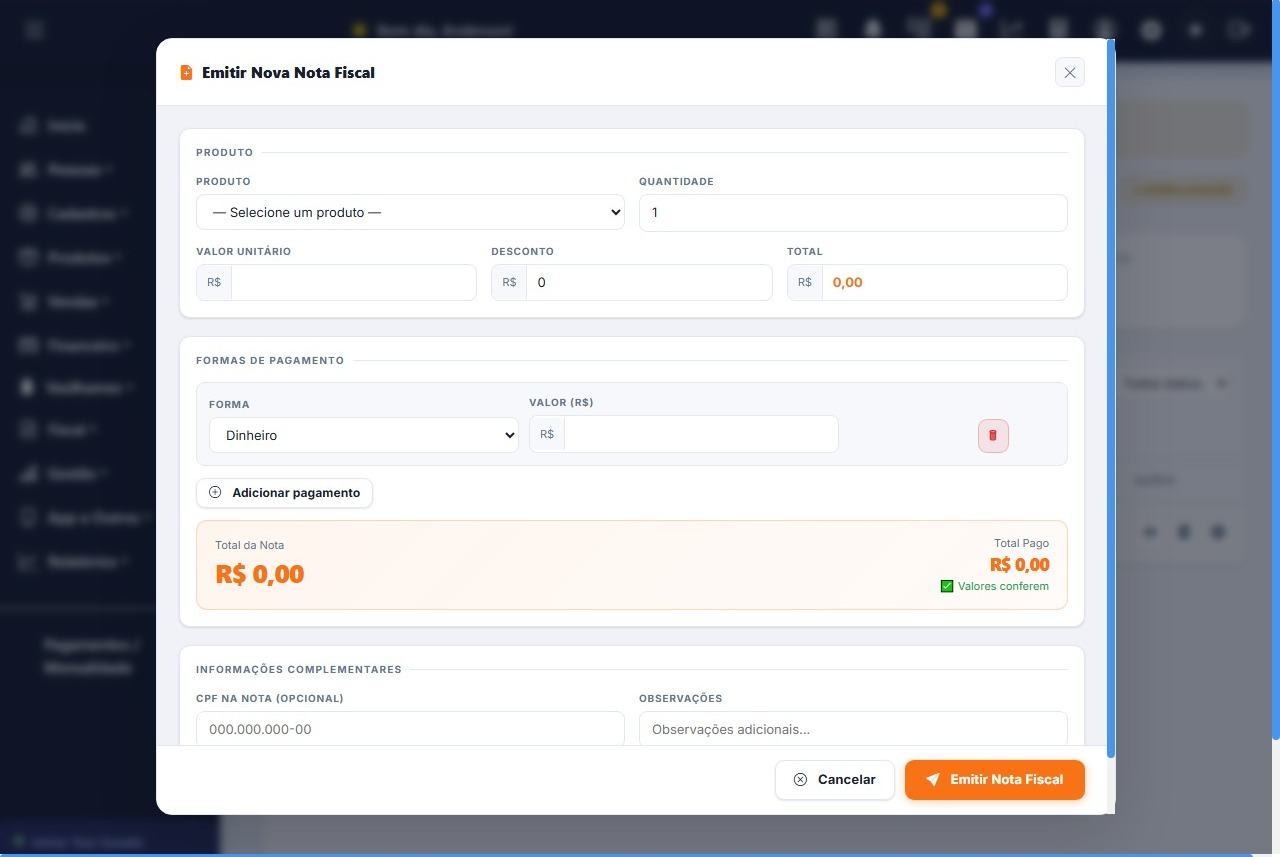Screen dimensions: 1280x857
Task: Click the payment Valor (R$) field
Action: pos(700,434)
